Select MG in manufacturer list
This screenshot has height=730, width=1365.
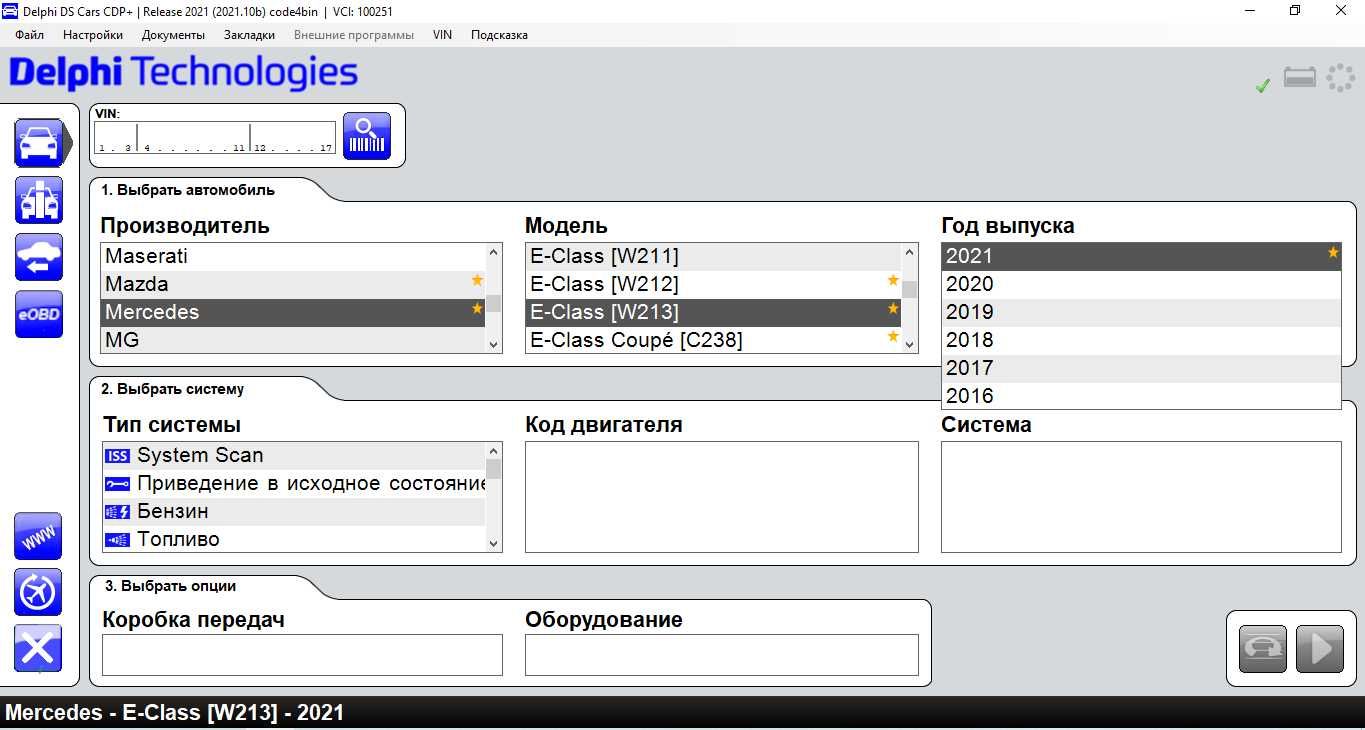(x=293, y=340)
